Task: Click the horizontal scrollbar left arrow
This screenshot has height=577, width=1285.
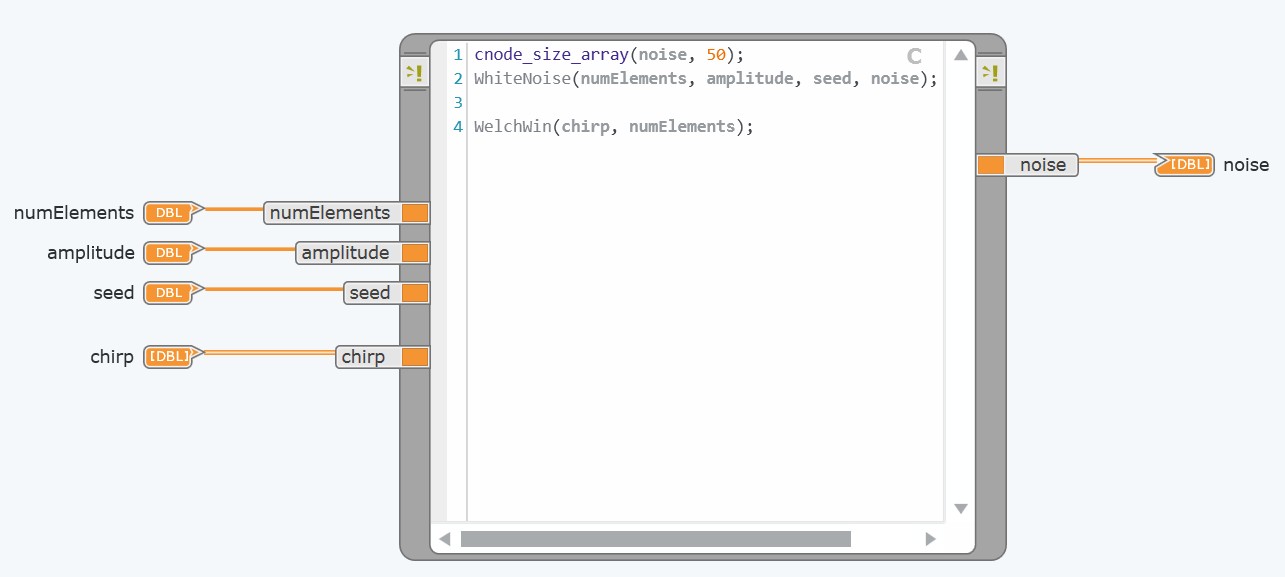Action: (444, 539)
